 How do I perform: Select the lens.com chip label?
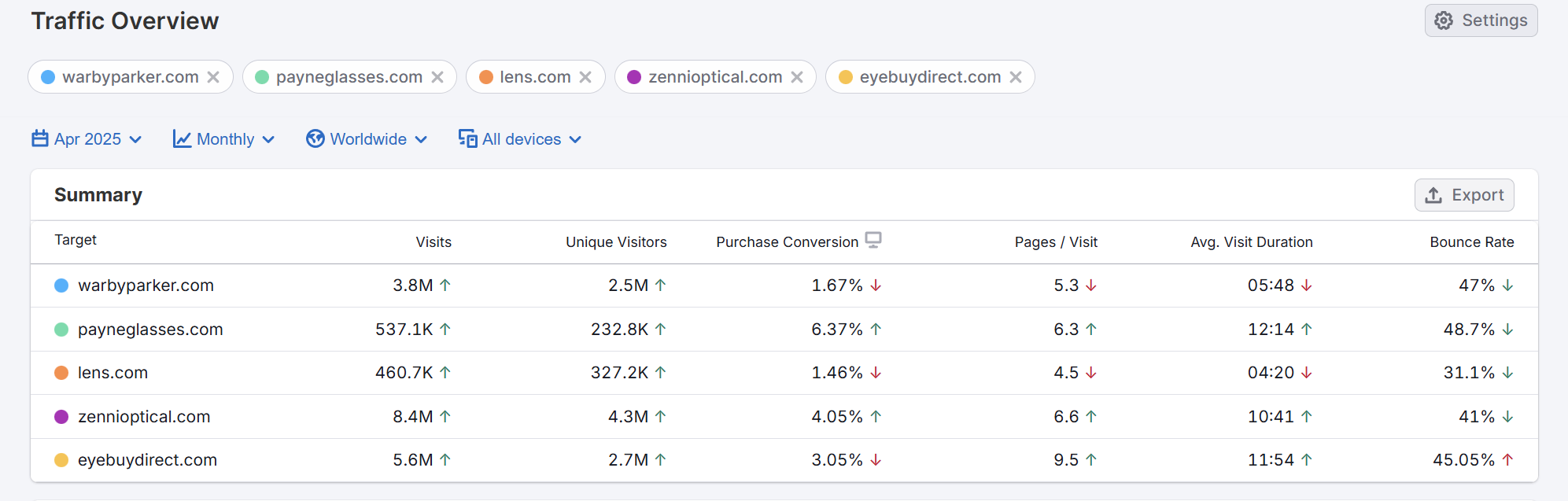(x=535, y=77)
